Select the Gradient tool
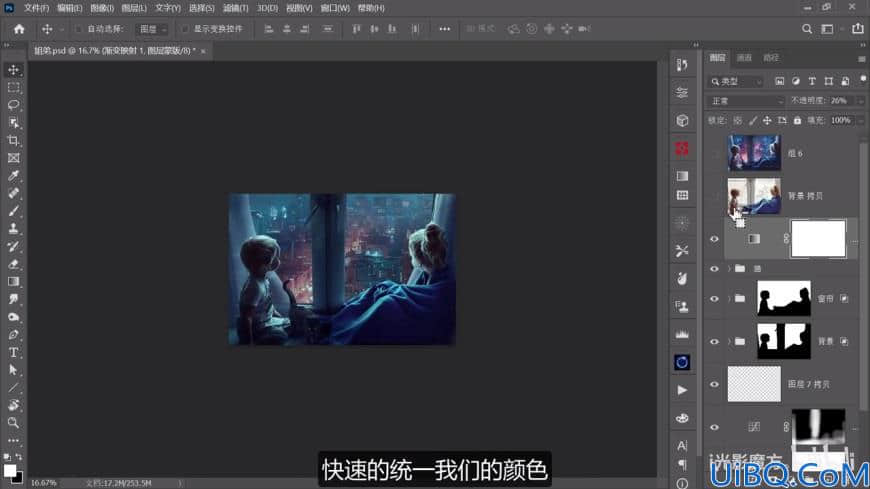 click(13, 281)
